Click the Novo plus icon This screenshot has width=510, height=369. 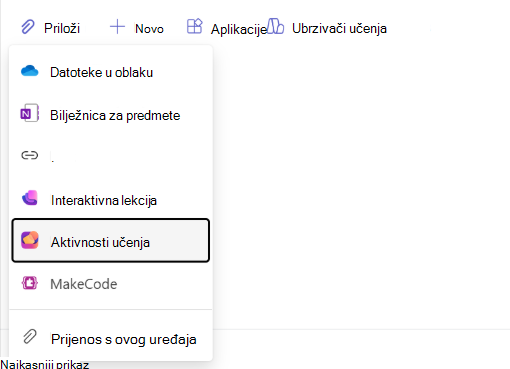117,27
